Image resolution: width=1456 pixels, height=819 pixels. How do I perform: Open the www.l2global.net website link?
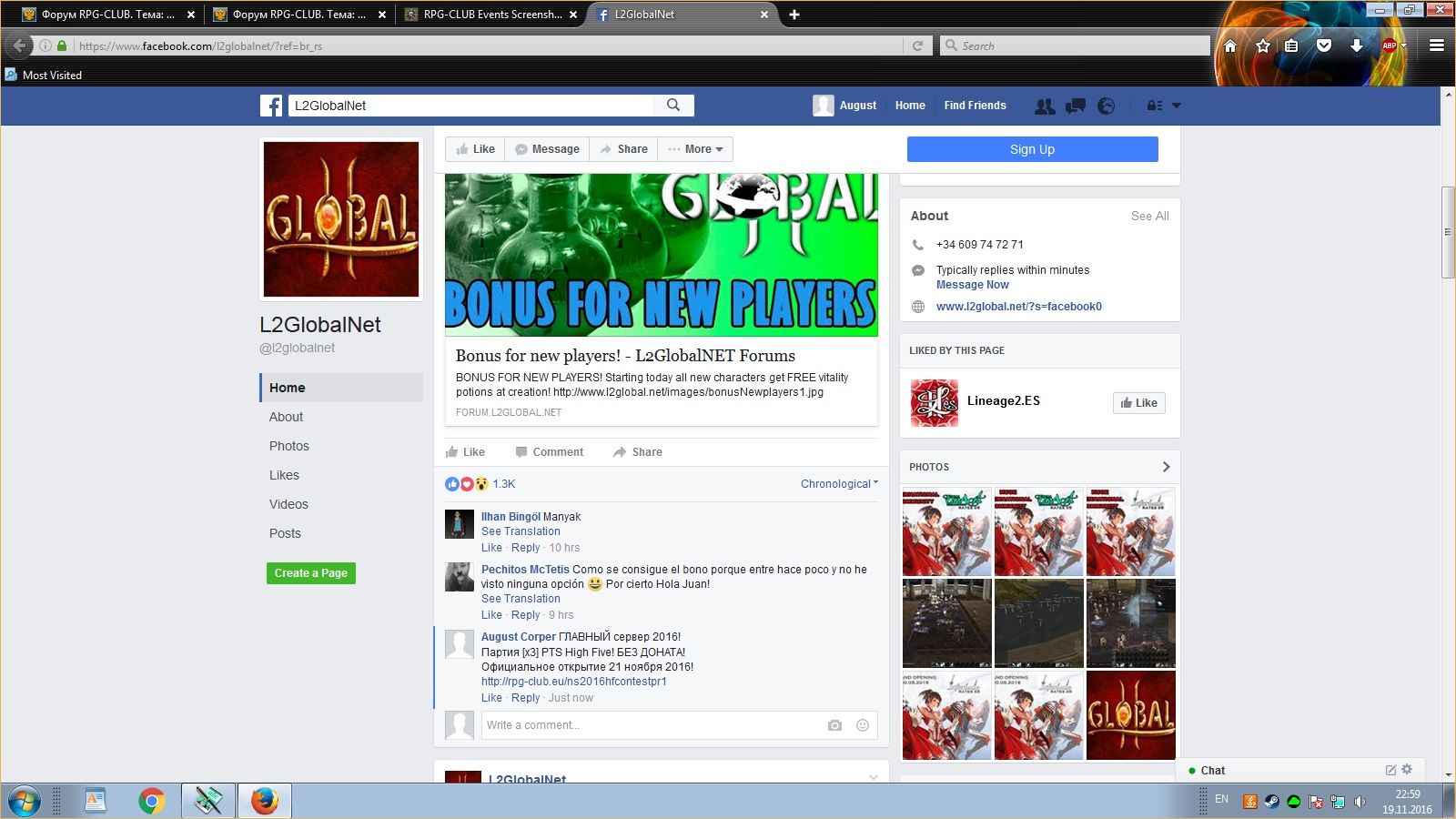pos(1018,307)
